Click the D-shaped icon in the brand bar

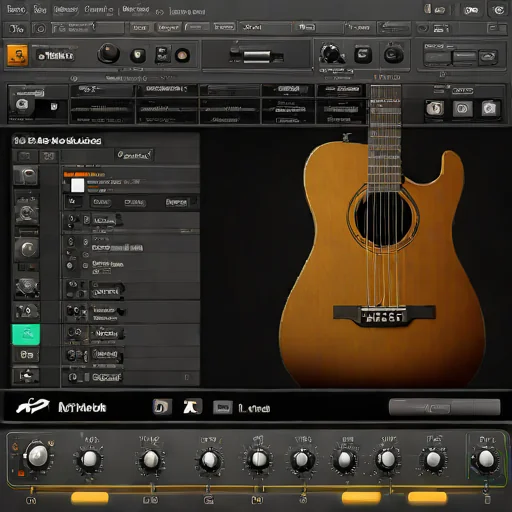(x=162, y=407)
